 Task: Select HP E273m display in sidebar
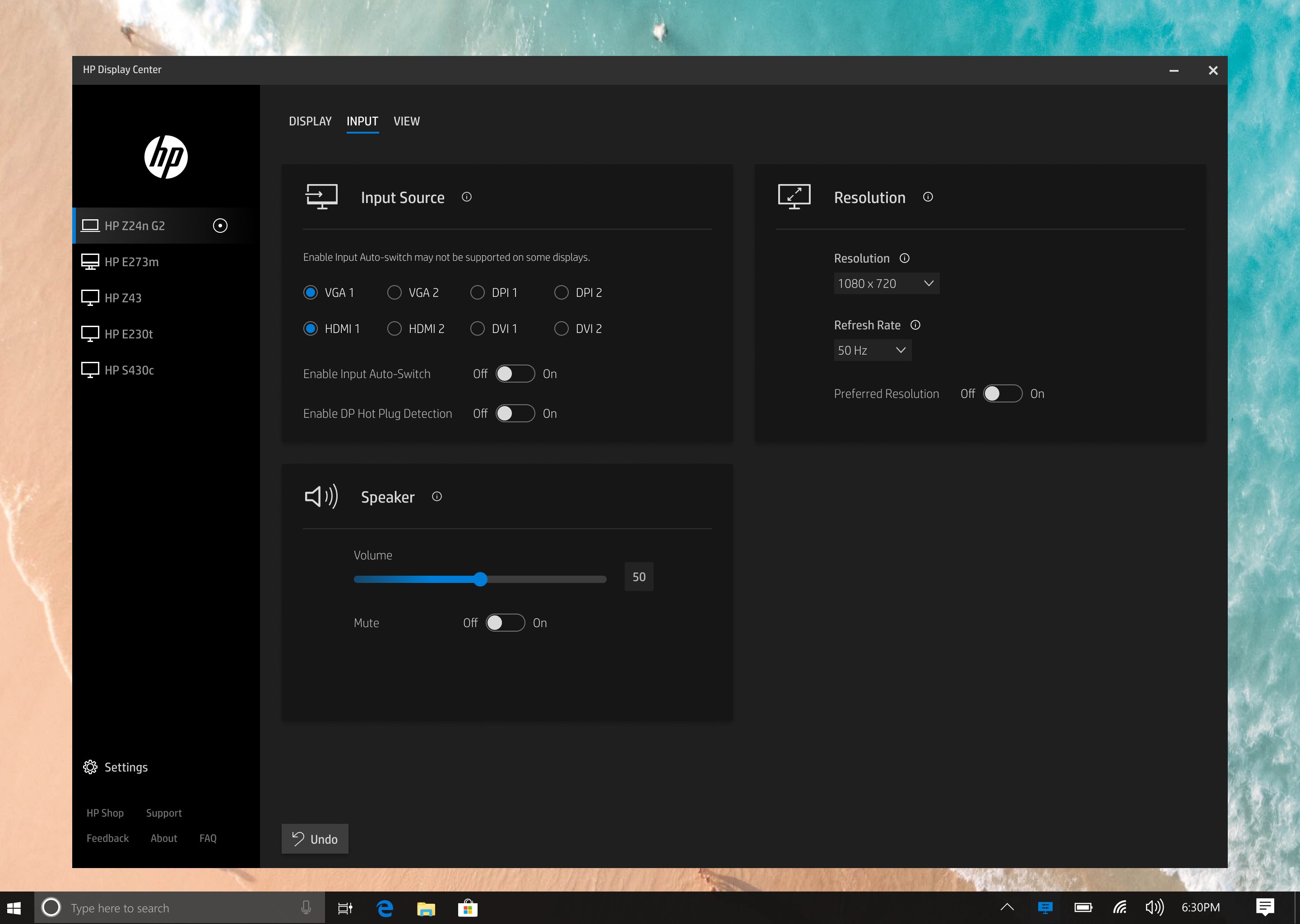click(x=166, y=262)
